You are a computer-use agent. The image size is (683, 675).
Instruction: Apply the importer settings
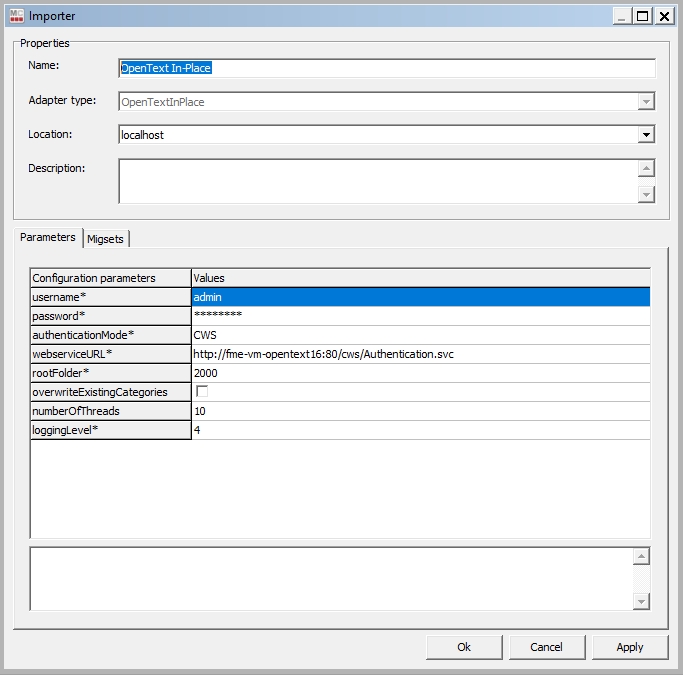click(630, 647)
